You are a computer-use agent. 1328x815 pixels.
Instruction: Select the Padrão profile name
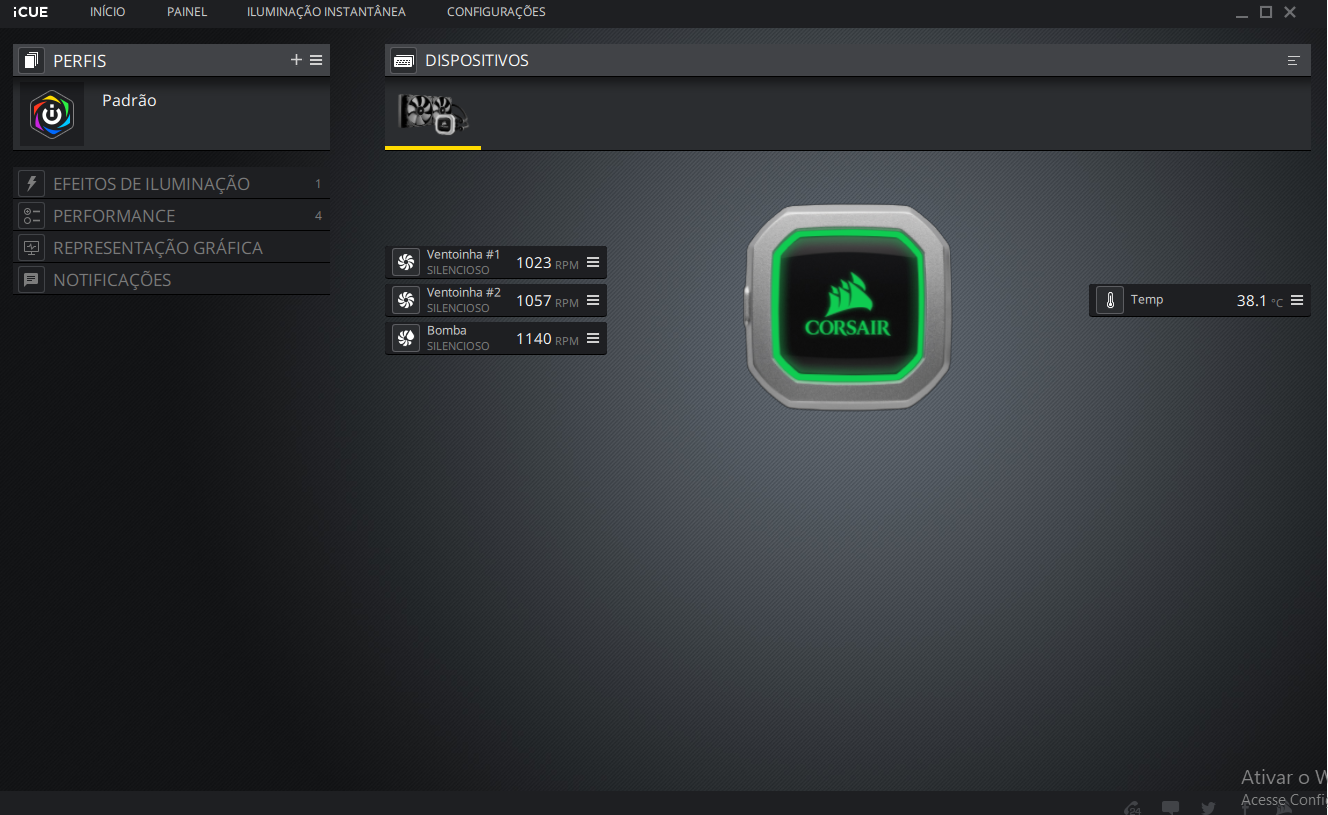pyautogui.click(x=129, y=100)
